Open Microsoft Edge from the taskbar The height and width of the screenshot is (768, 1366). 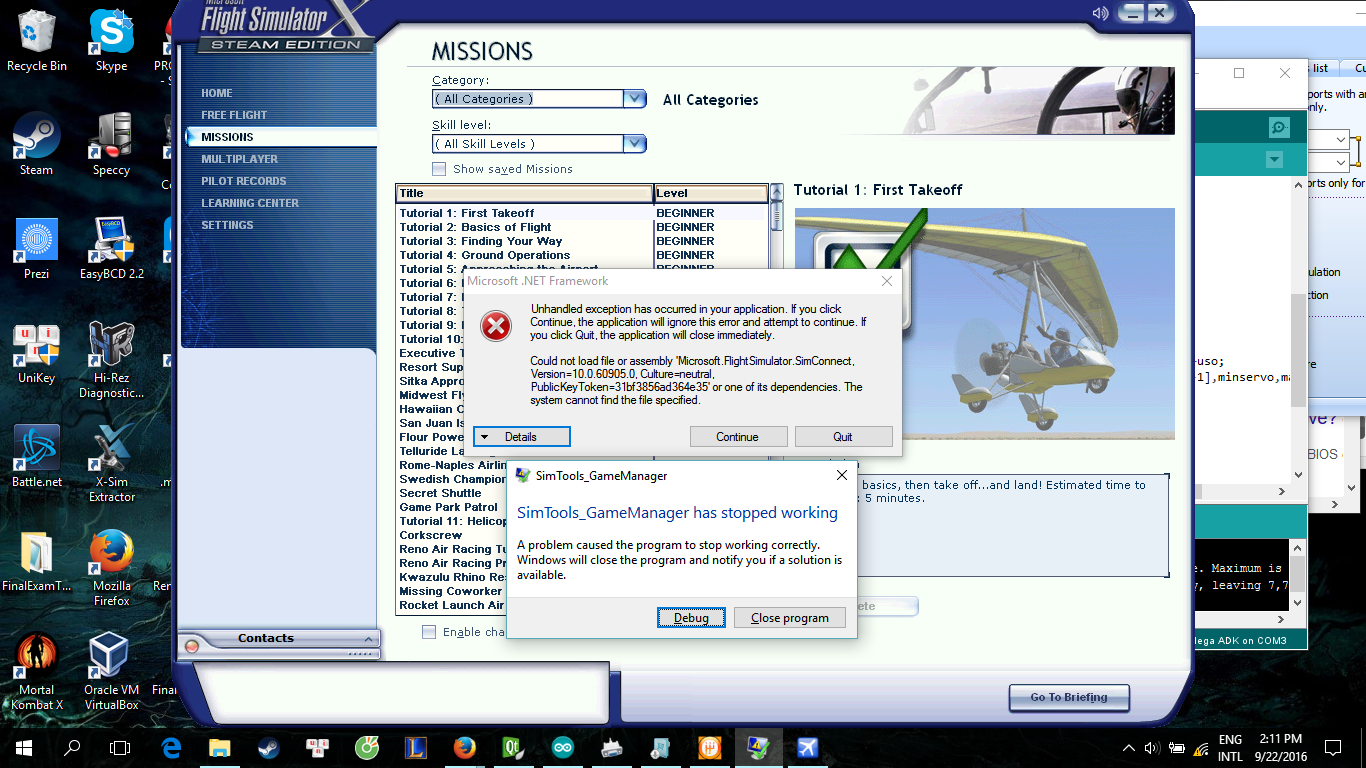coord(170,748)
